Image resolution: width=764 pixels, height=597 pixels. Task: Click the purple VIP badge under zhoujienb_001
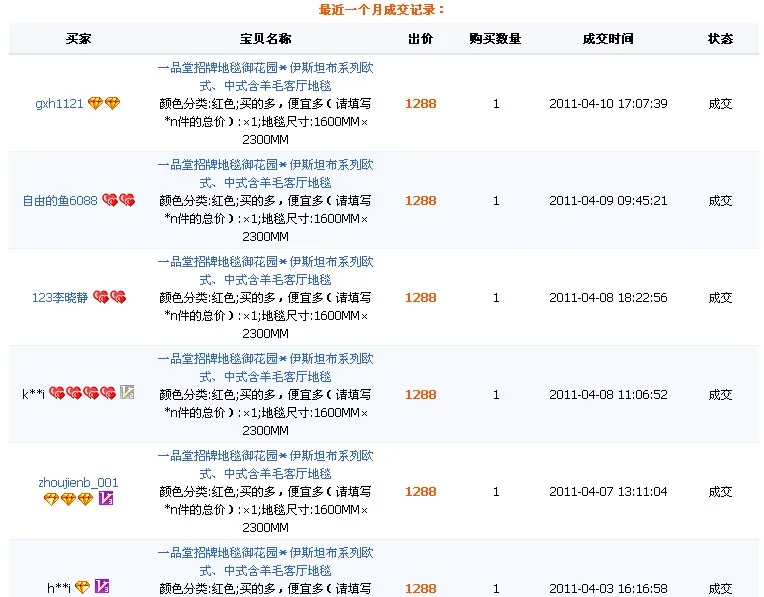coord(106,499)
